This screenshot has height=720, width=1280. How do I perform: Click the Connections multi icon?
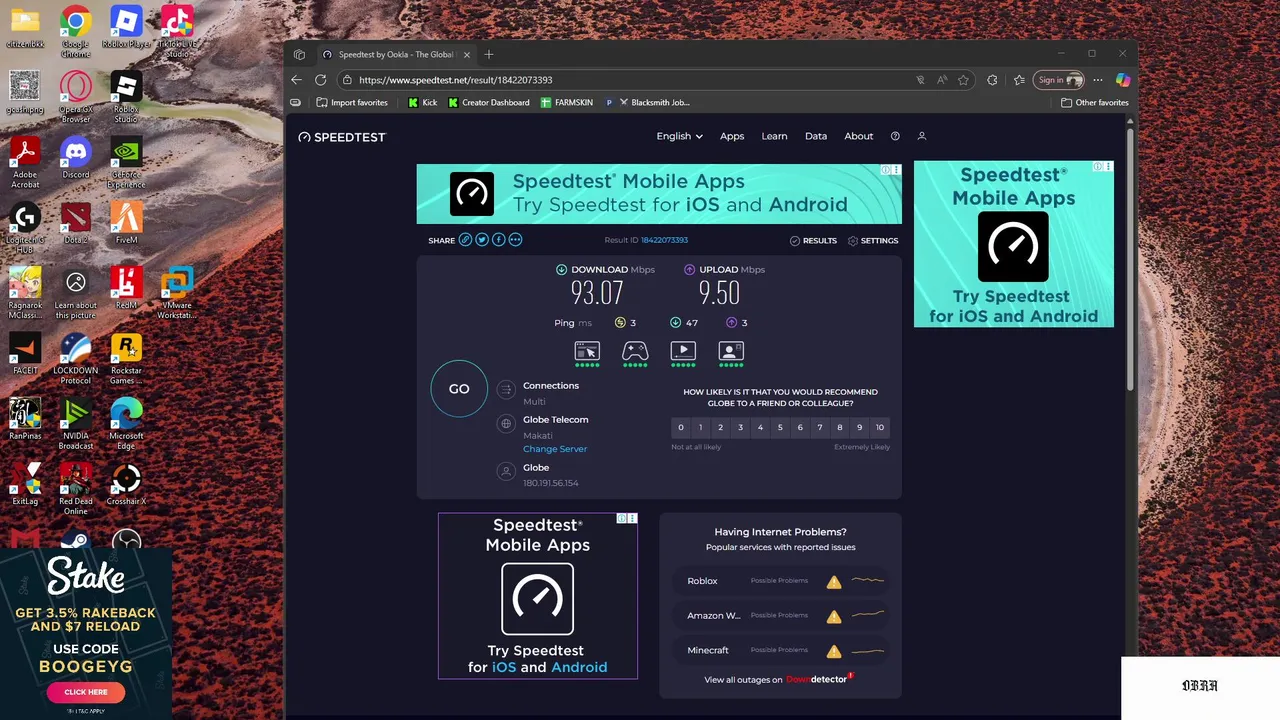pyautogui.click(x=506, y=389)
